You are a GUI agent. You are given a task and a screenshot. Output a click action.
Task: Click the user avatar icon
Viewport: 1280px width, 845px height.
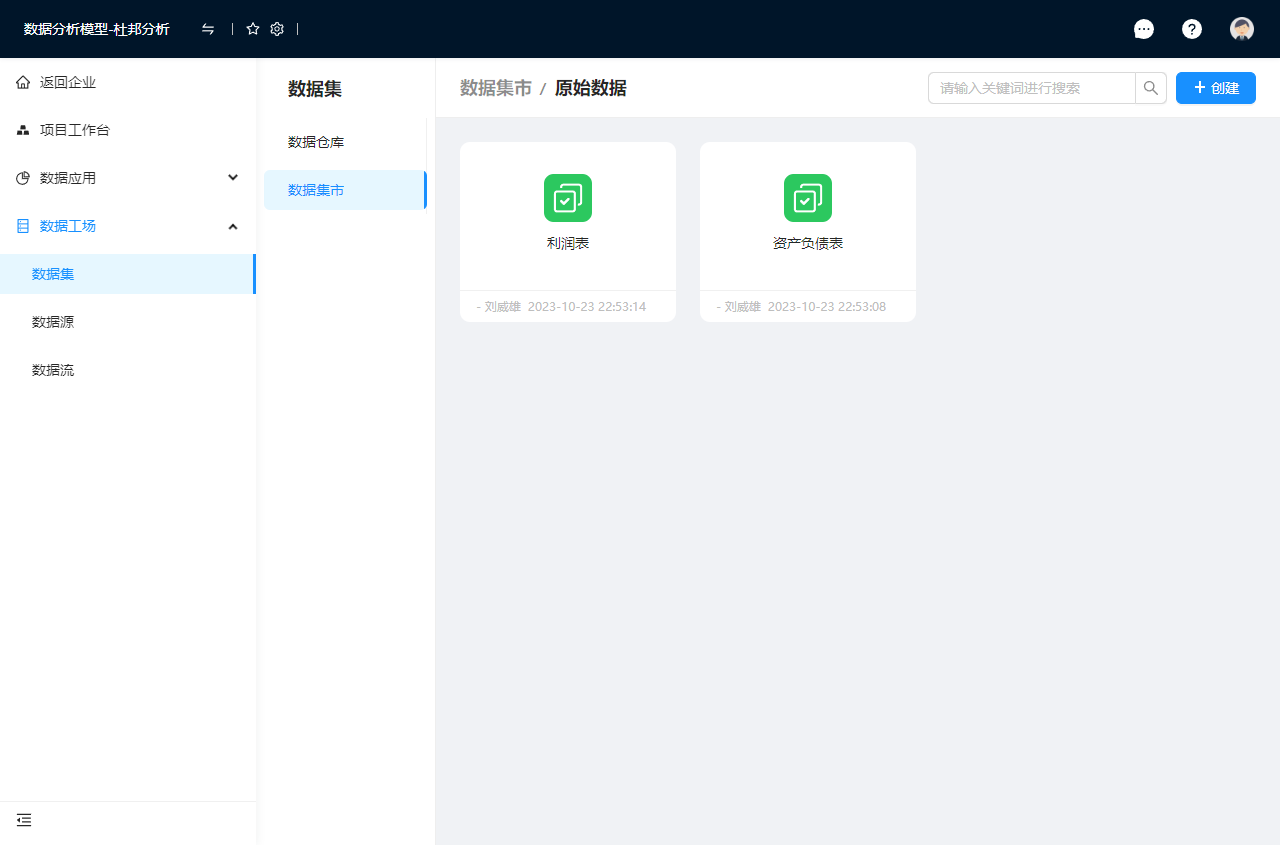pyautogui.click(x=1242, y=29)
